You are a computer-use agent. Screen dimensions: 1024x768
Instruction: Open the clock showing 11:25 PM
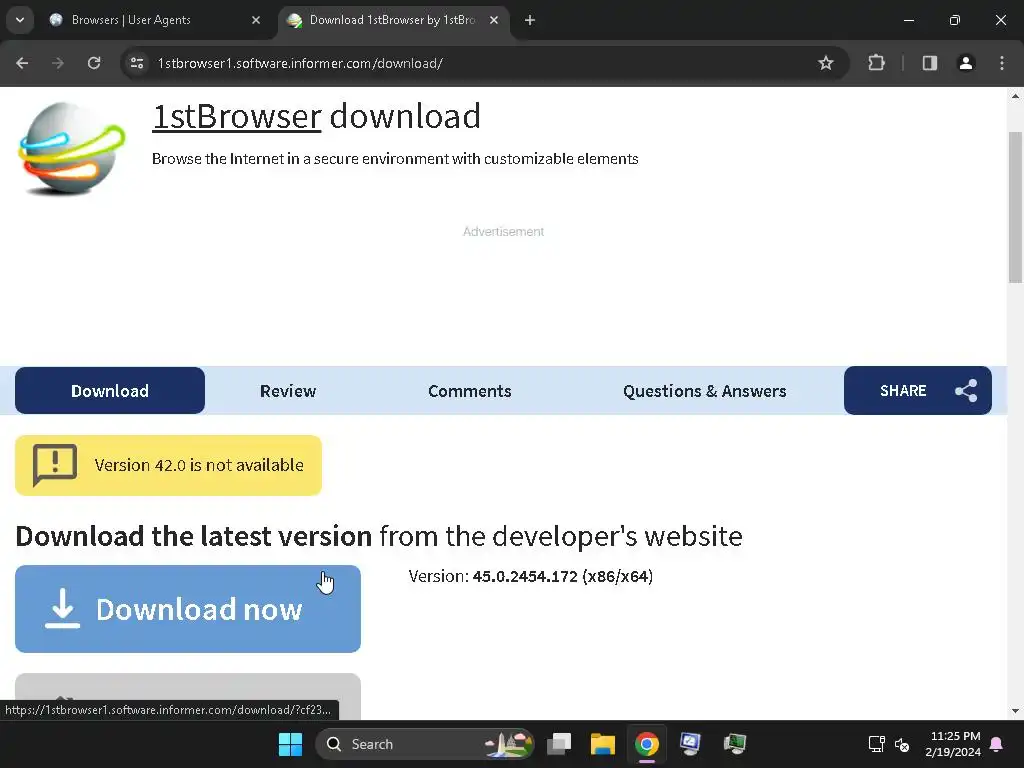click(x=953, y=744)
